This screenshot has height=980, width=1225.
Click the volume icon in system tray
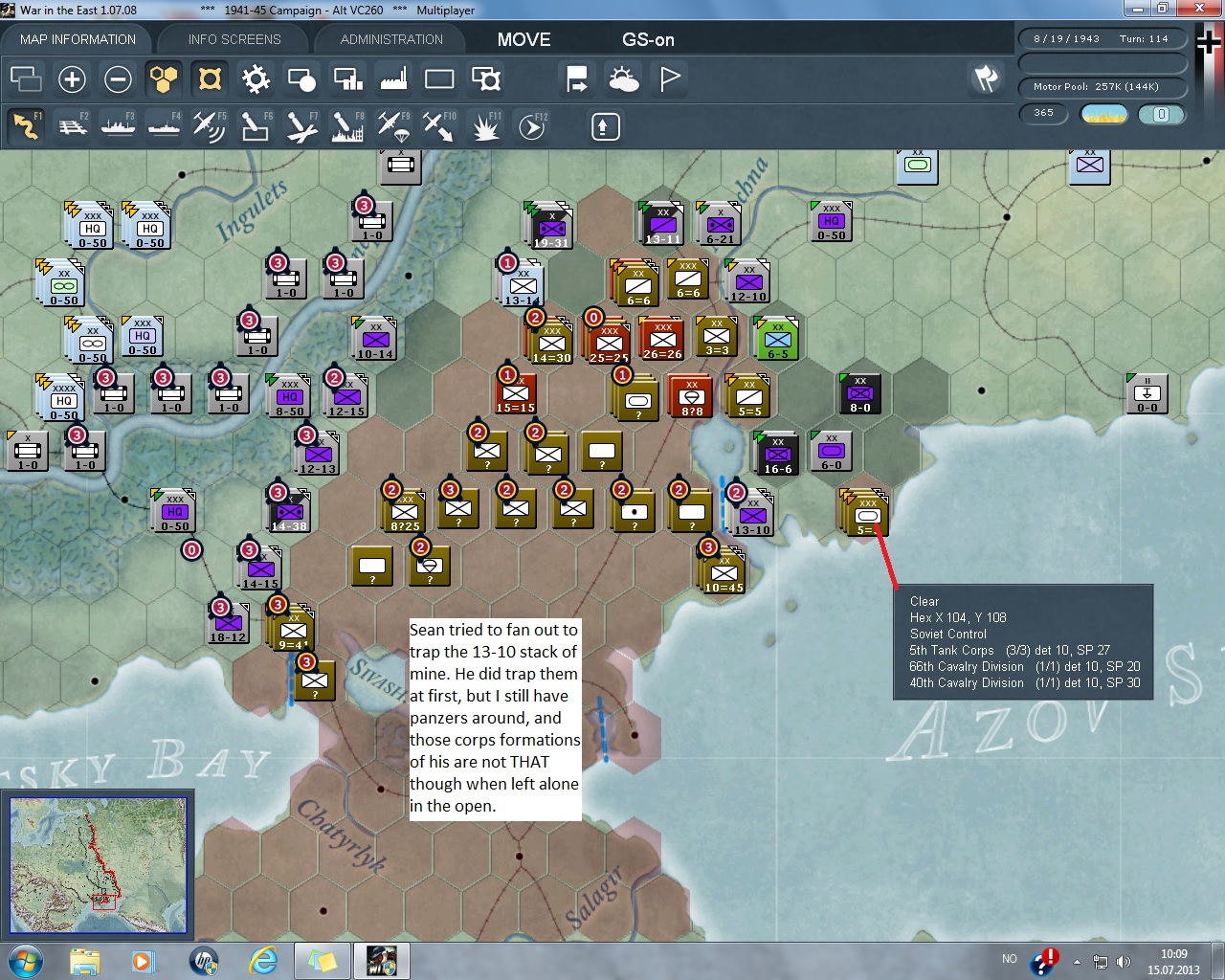(1124, 962)
